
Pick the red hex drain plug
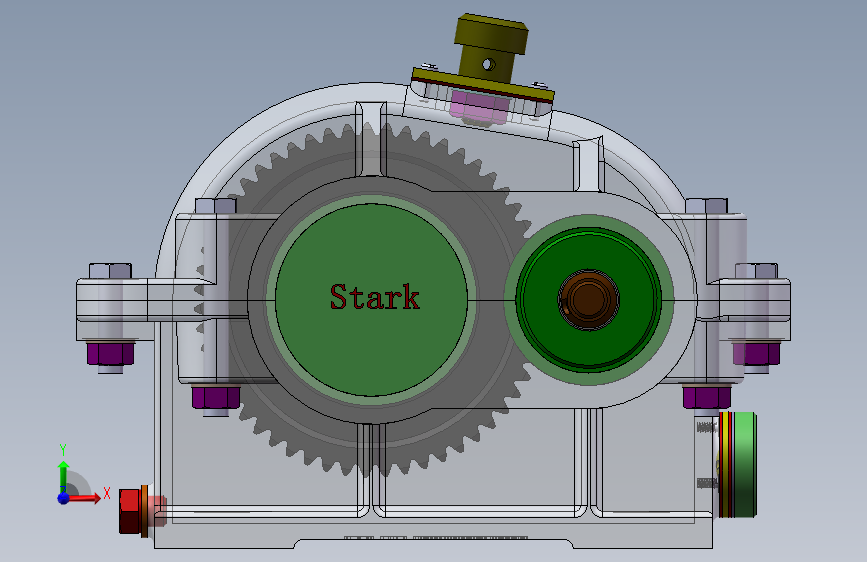[130, 511]
